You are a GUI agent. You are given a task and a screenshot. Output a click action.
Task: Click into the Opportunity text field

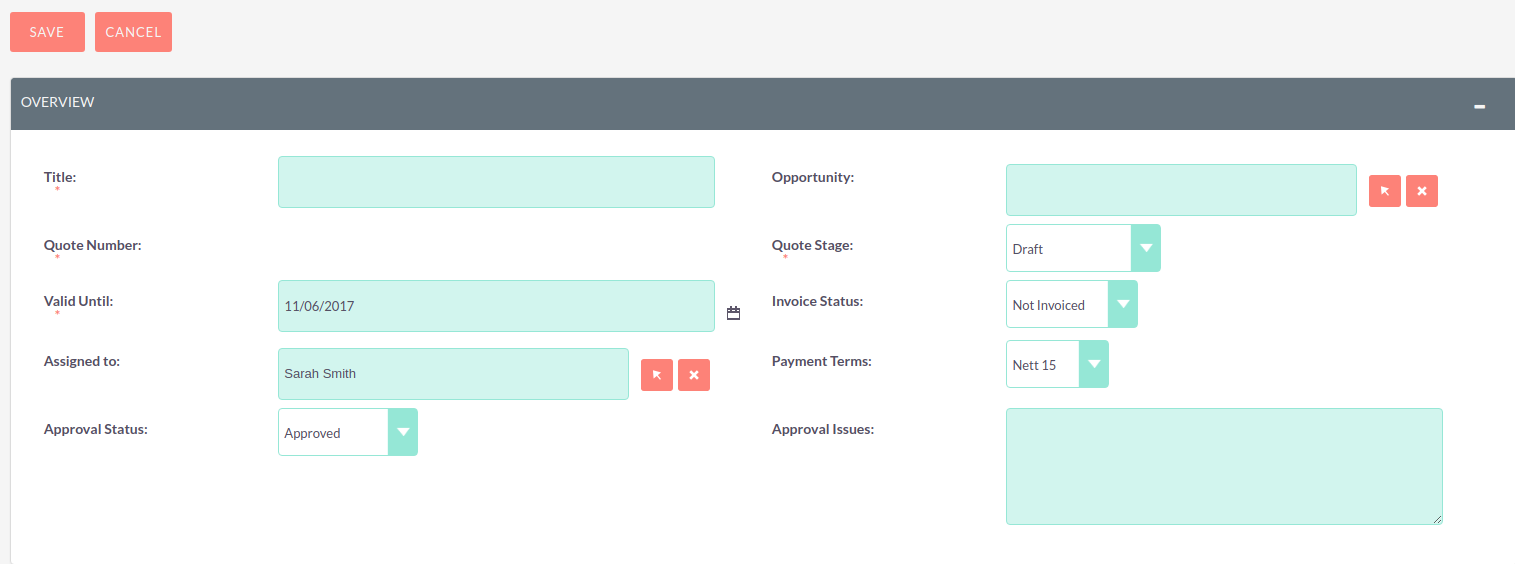click(1180, 190)
